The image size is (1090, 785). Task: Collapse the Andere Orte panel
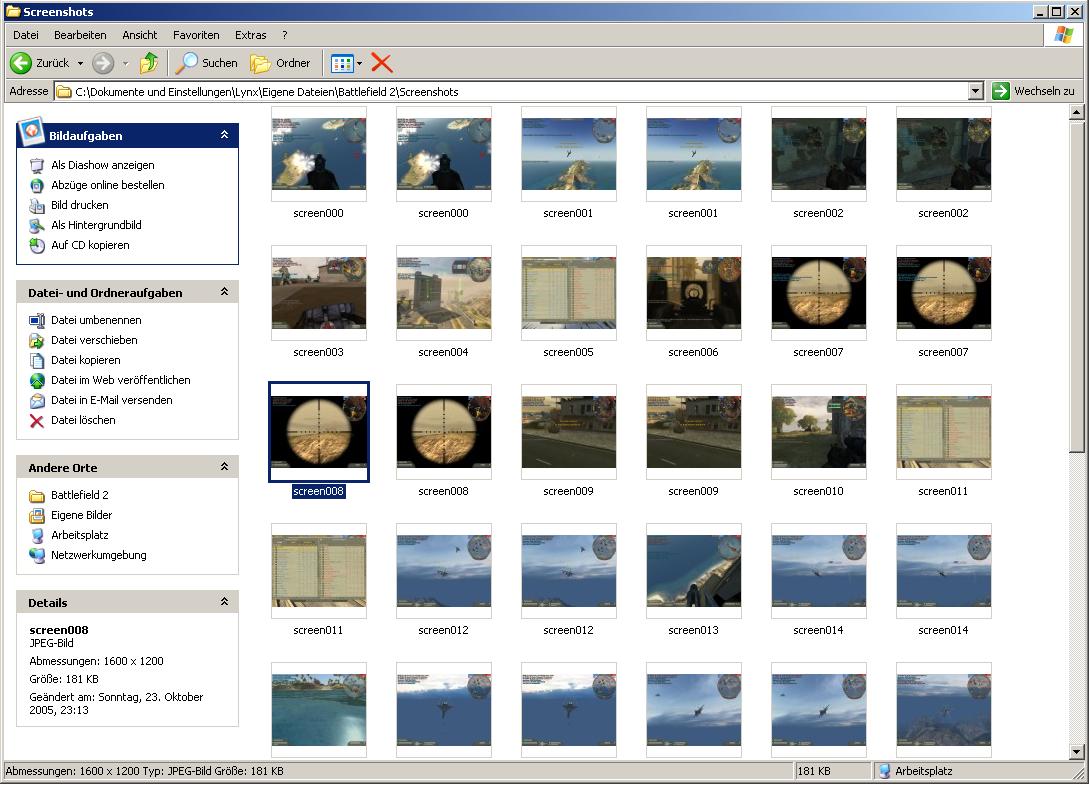pos(225,467)
